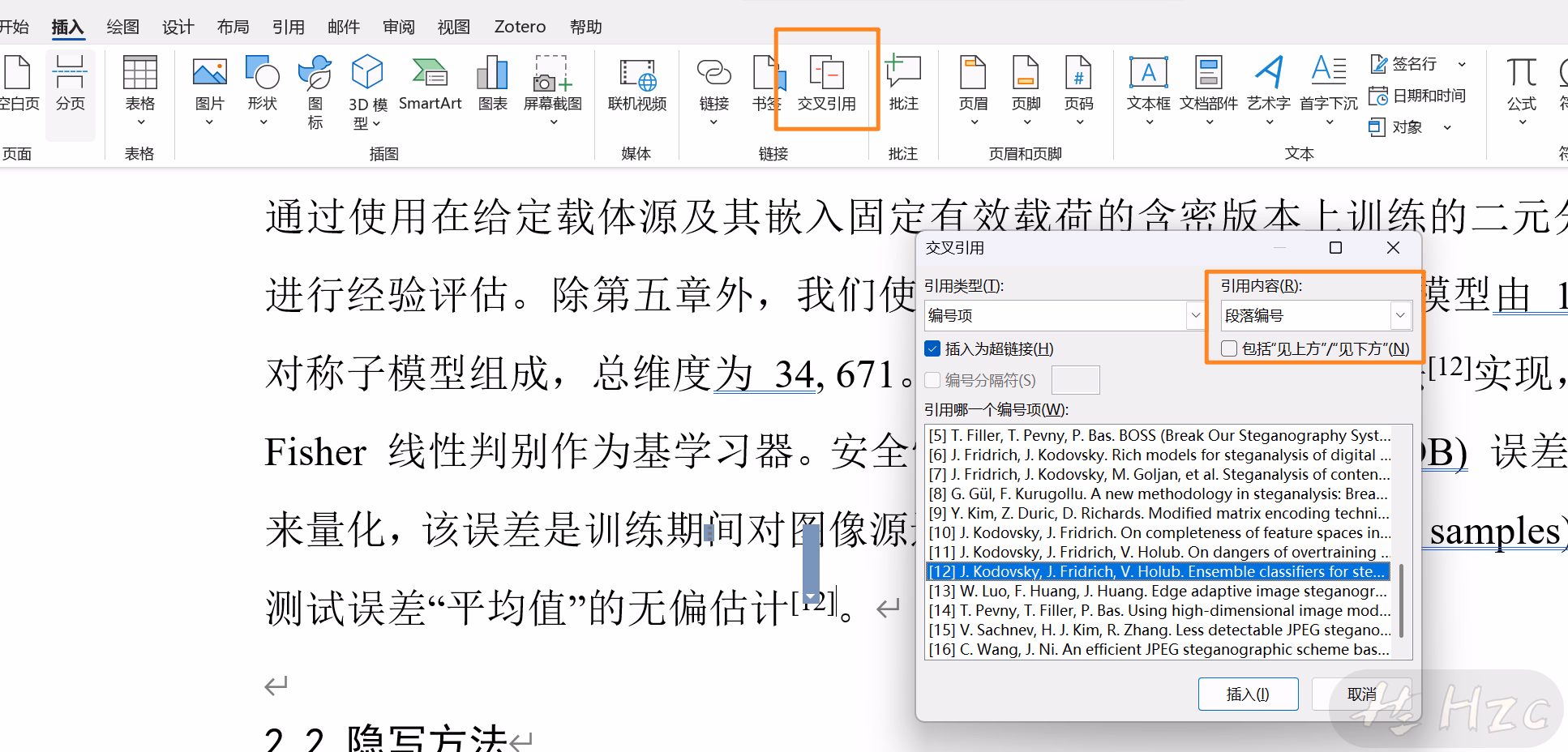Add a 批注 comment
Screen dimensions: 1568x752
click(903, 83)
